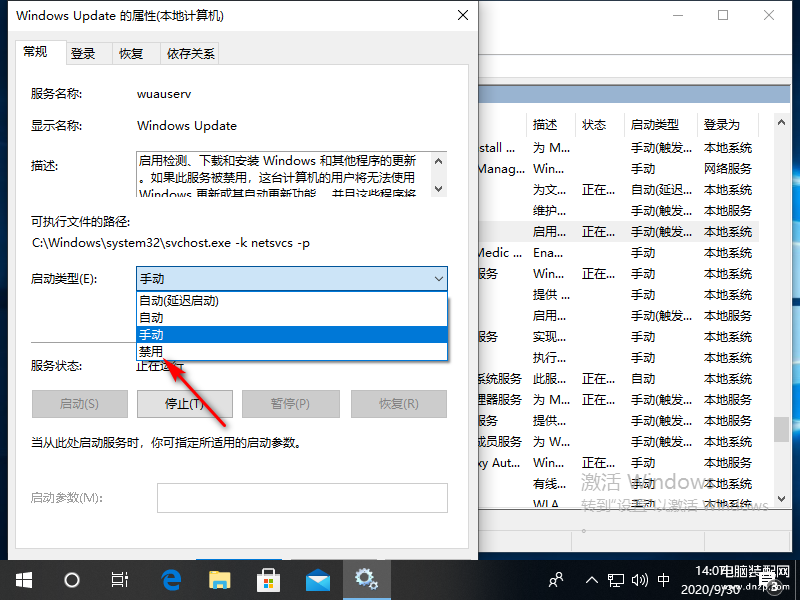Image resolution: width=800 pixels, height=600 pixels.
Task: Click the services list scrollbar thumb
Action: pyautogui.click(x=781, y=429)
